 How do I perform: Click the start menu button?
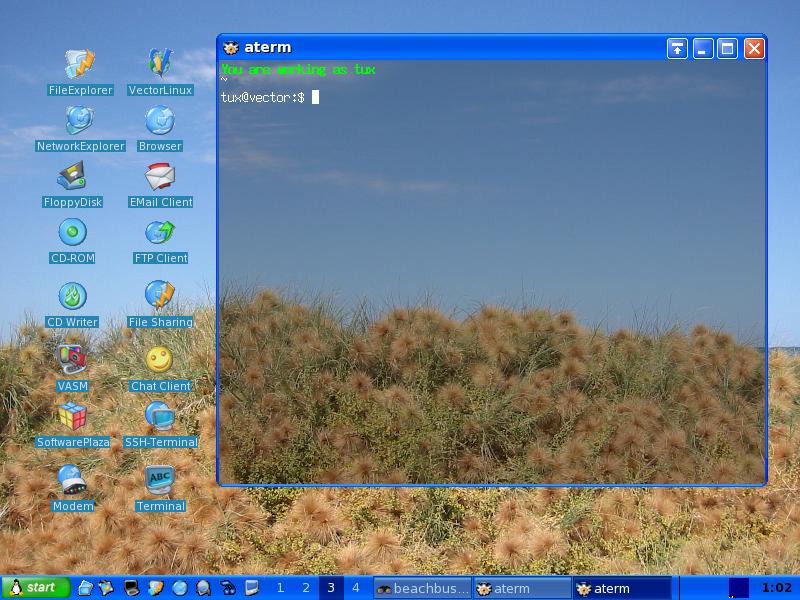pos(36,588)
